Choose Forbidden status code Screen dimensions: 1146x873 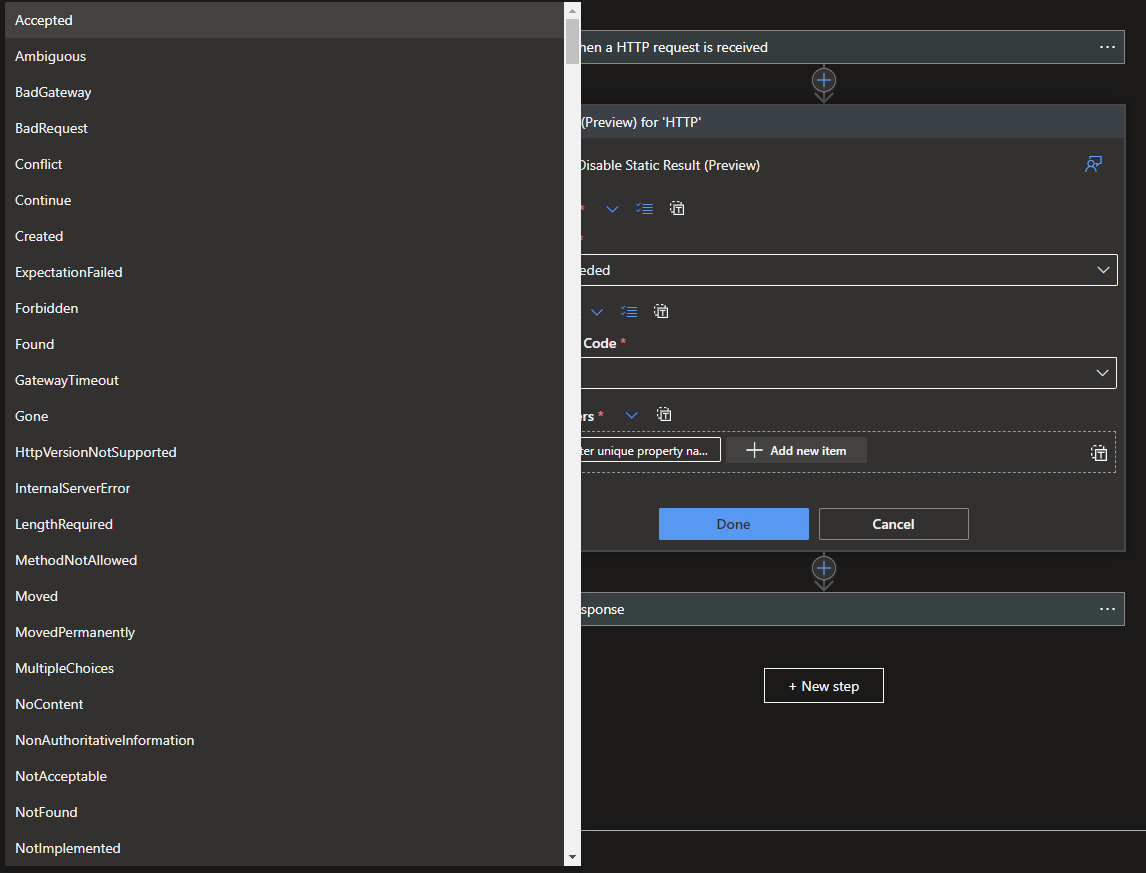[284, 308]
